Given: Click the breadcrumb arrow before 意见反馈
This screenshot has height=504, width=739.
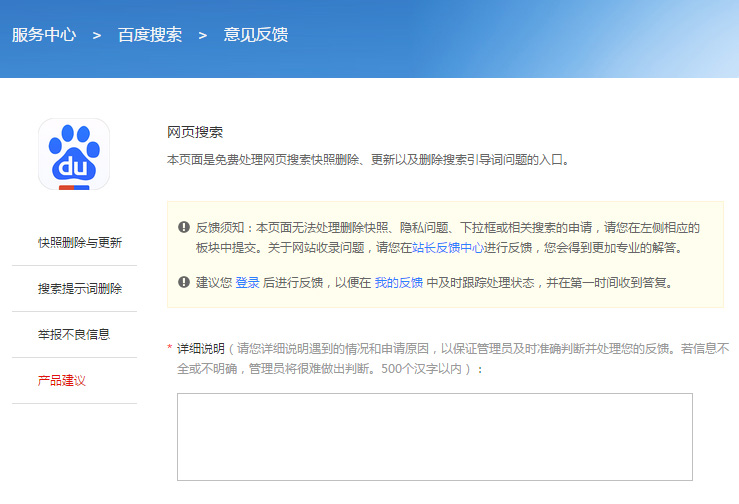Looking at the screenshot, I should coord(203,35).
